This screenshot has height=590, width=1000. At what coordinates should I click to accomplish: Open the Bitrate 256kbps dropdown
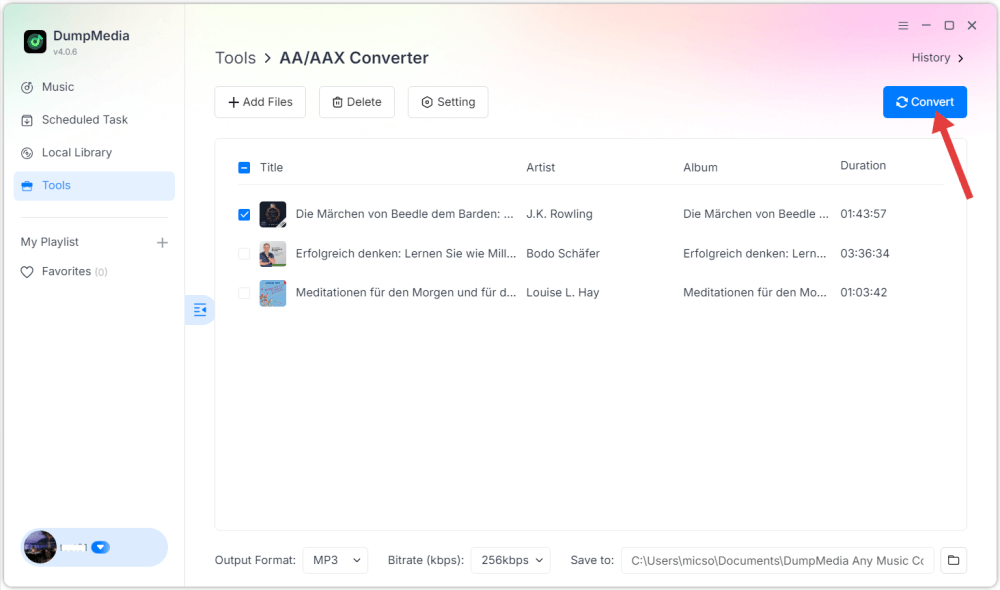point(510,560)
